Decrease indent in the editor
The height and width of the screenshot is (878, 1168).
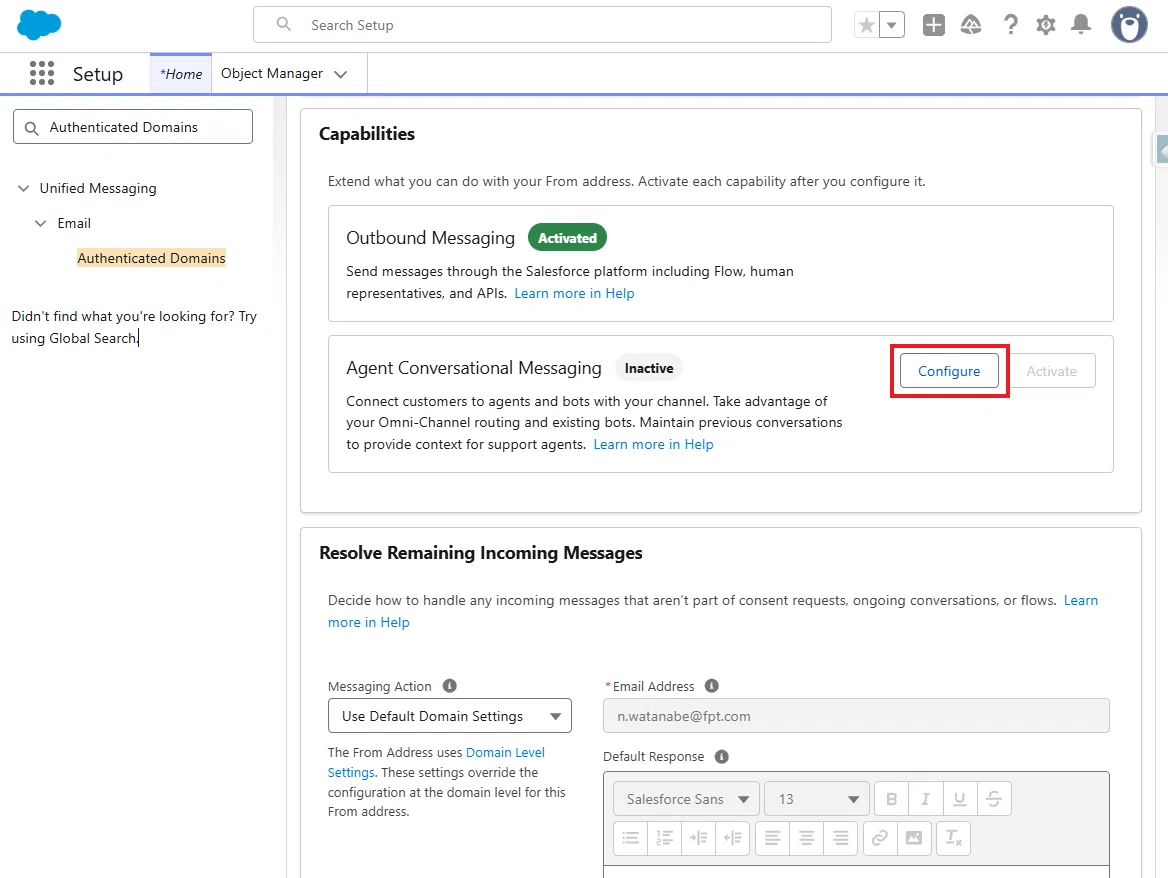pyautogui.click(x=733, y=839)
